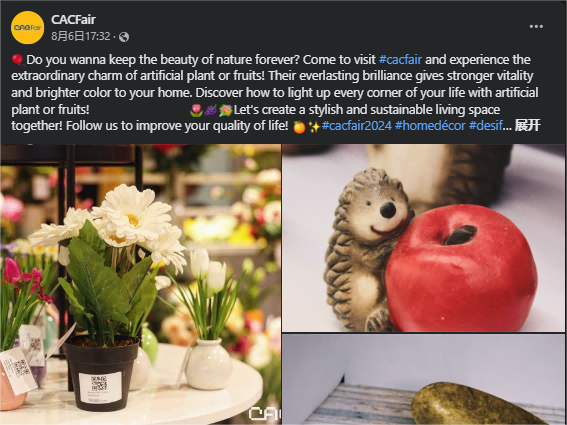
Task: Expand the post text with 展开
Action: click(x=527, y=126)
